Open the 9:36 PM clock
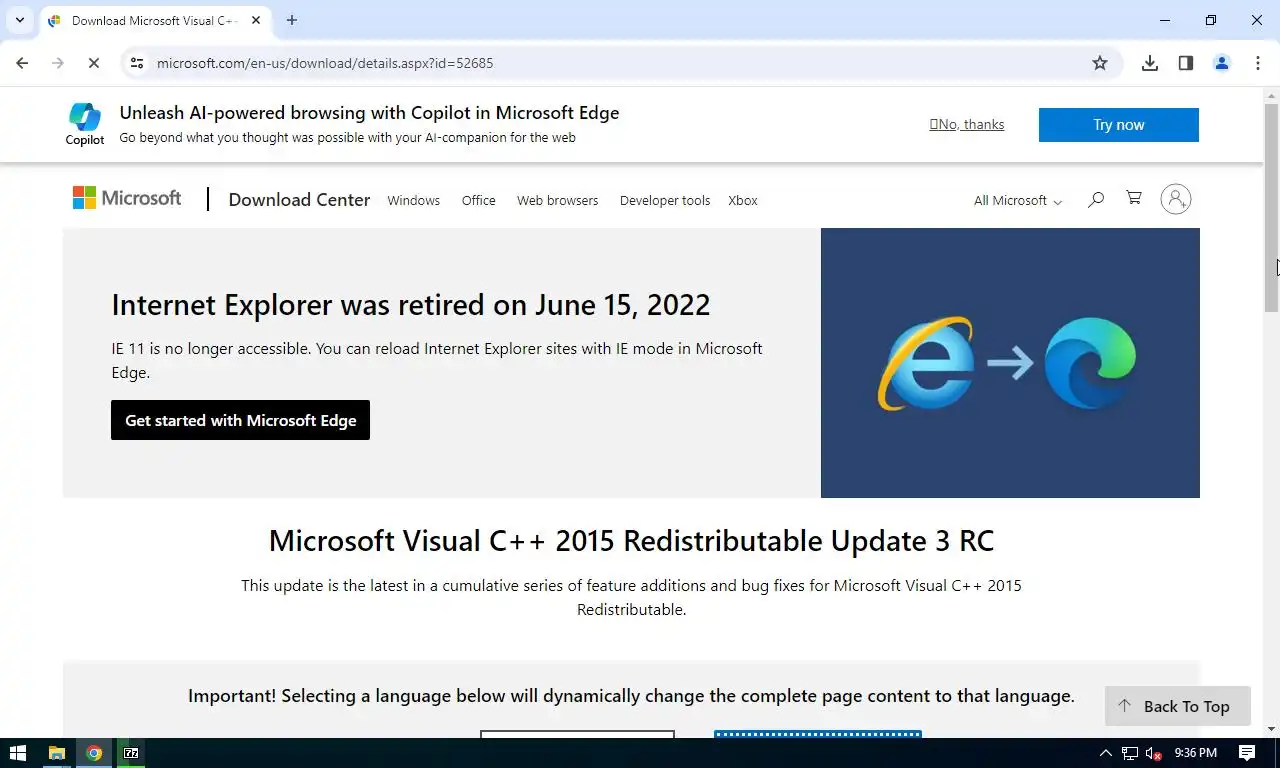 click(1196, 753)
